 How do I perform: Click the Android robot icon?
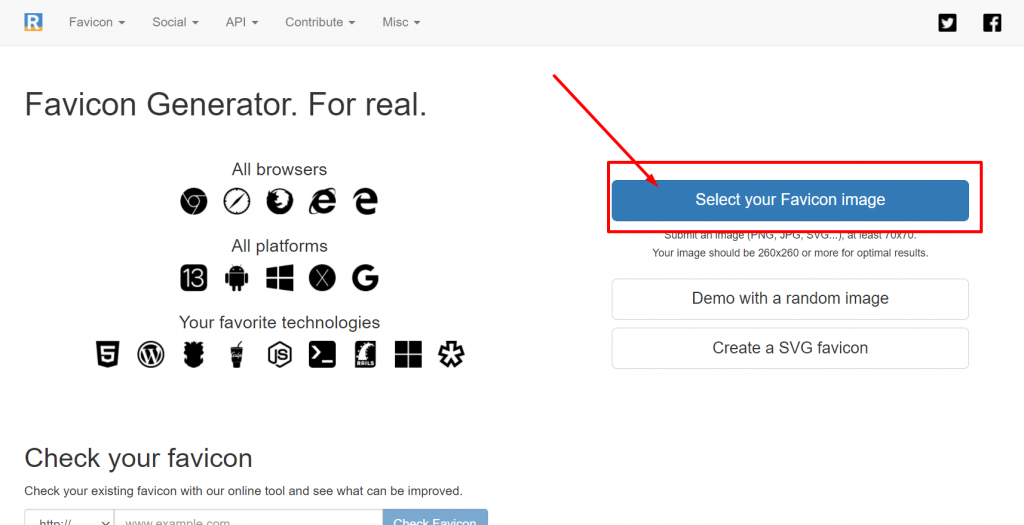click(x=237, y=277)
